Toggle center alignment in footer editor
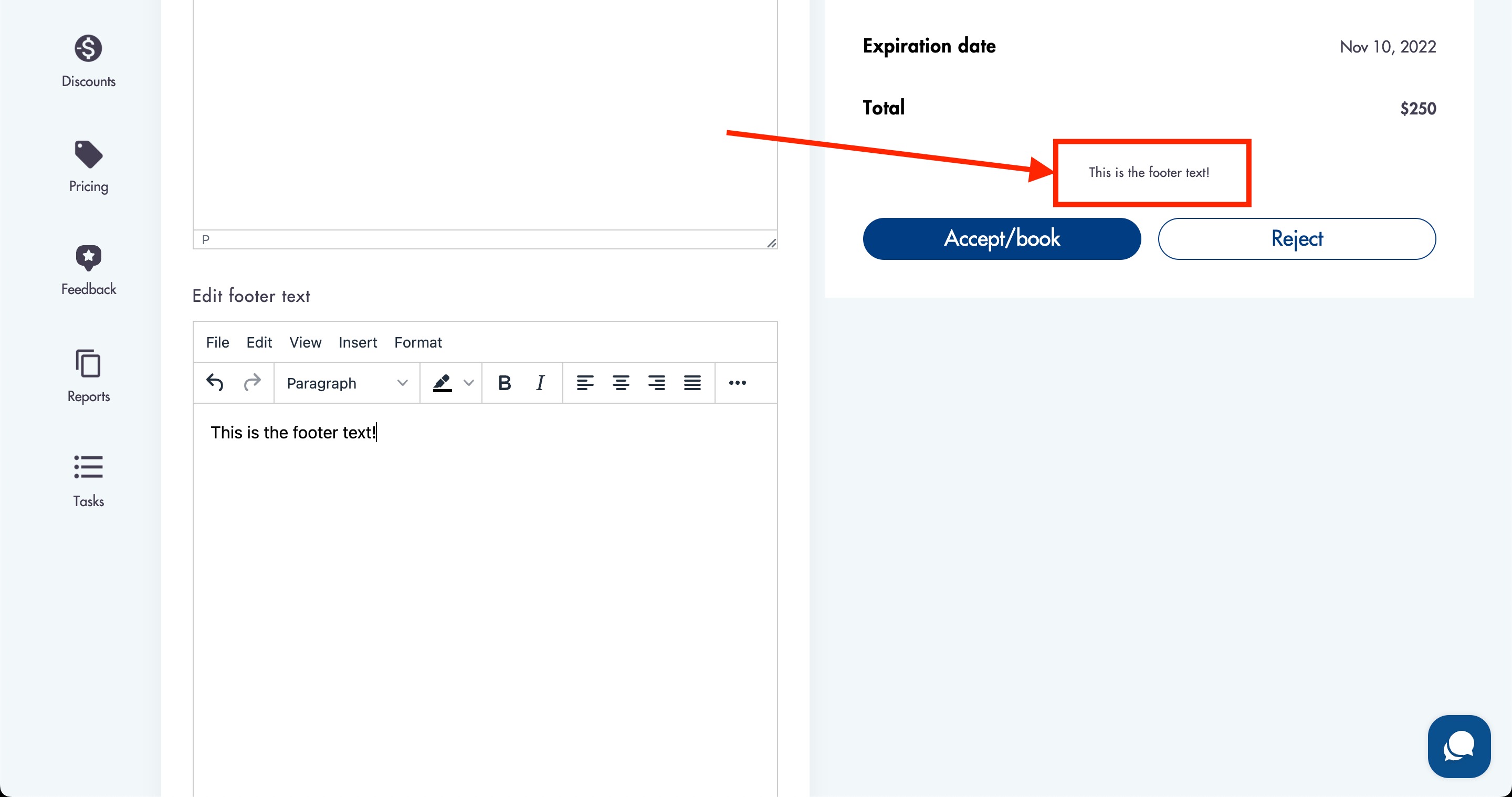 (x=621, y=383)
